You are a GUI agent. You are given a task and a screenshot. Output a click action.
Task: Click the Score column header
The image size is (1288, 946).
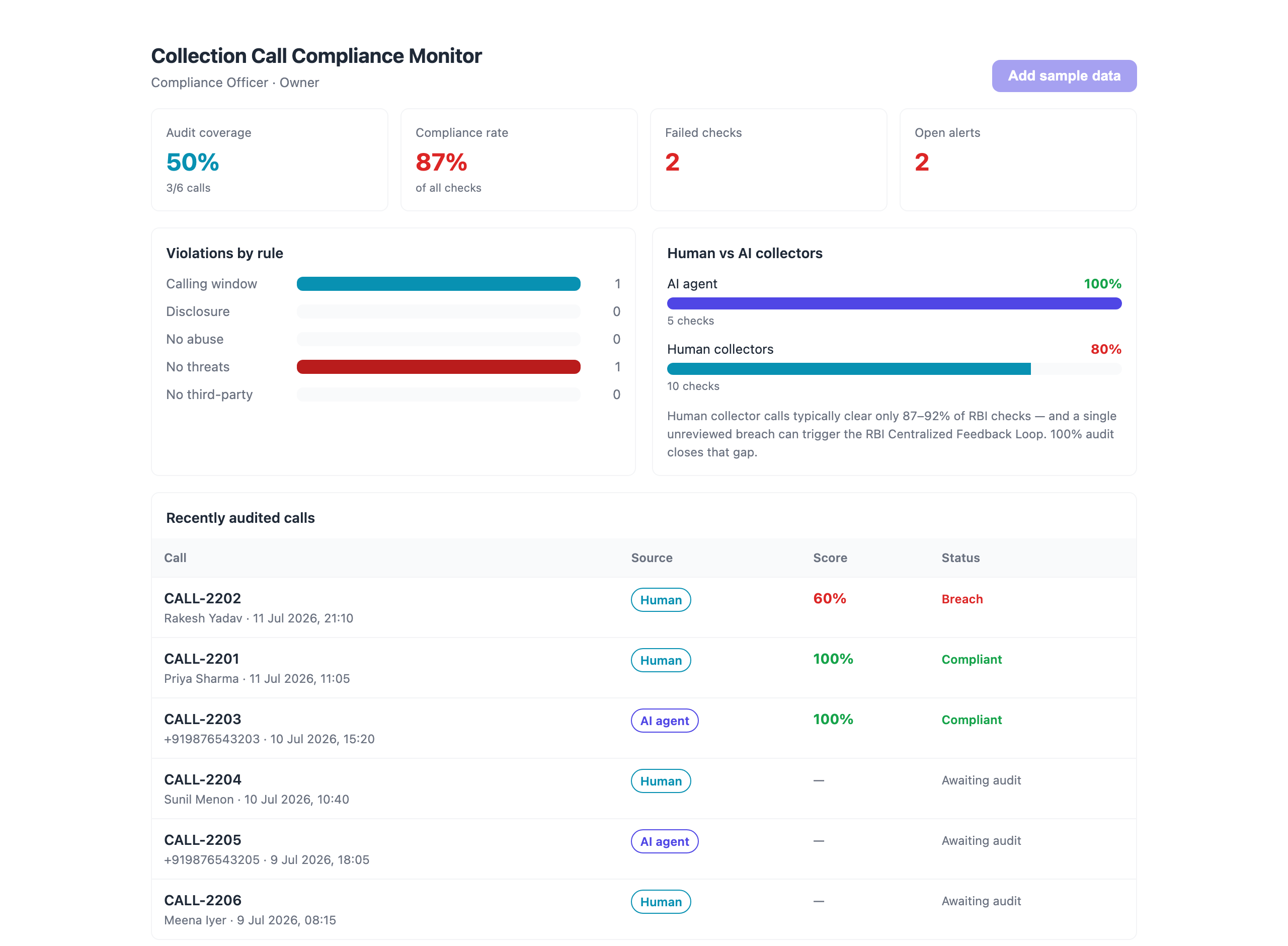(830, 558)
